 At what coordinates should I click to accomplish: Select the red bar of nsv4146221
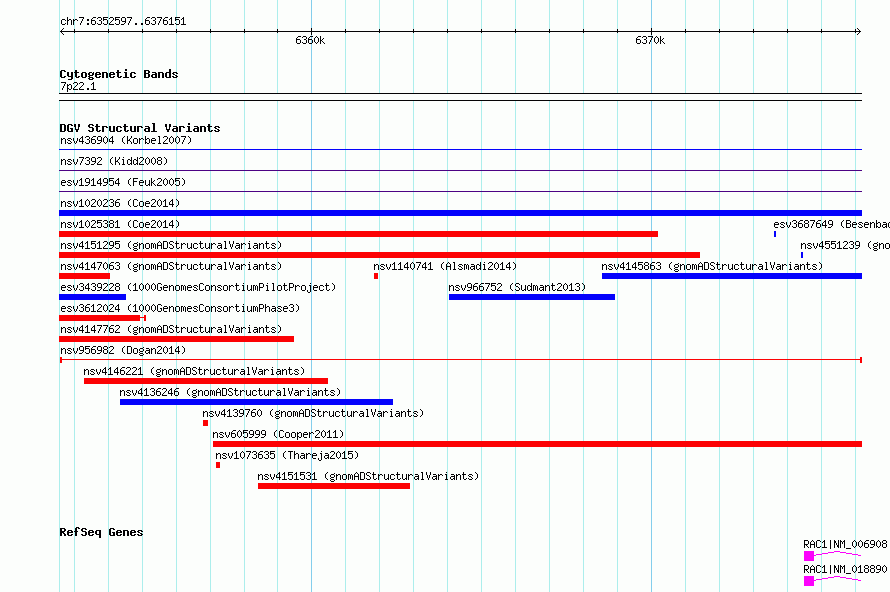[x=206, y=381]
